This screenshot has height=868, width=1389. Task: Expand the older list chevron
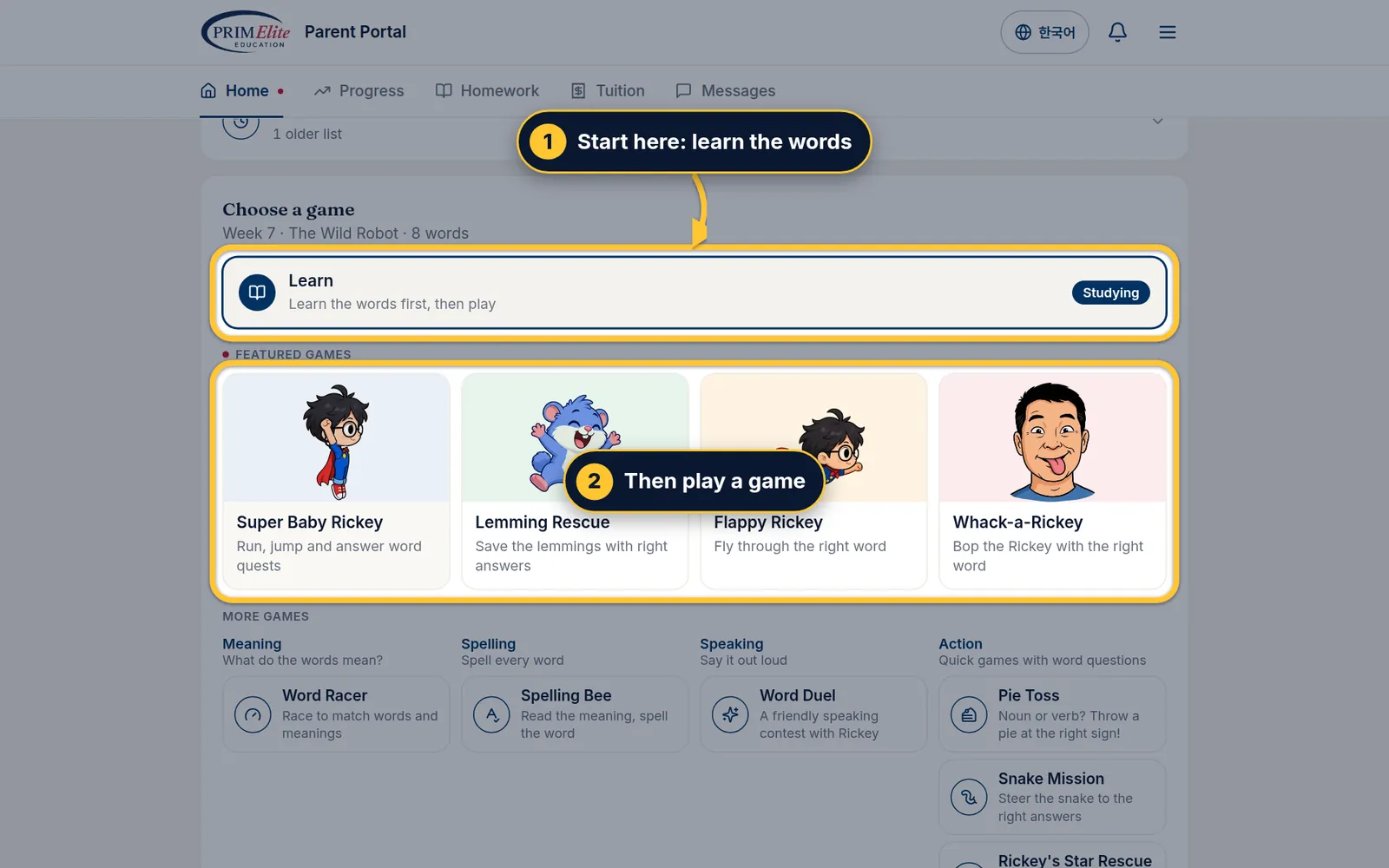(x=1157, y=122)
